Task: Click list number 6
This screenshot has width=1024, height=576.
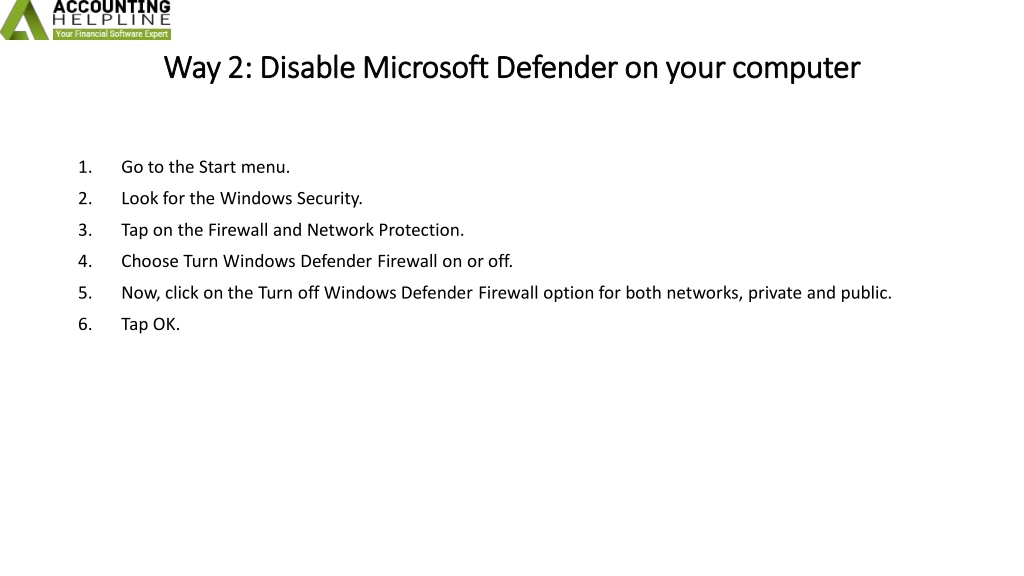Action: tap(84, 324)
